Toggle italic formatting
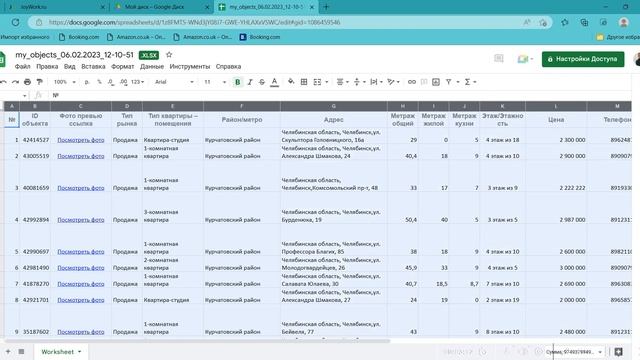The height and width of the screenshot is (360, 640). 250,82
